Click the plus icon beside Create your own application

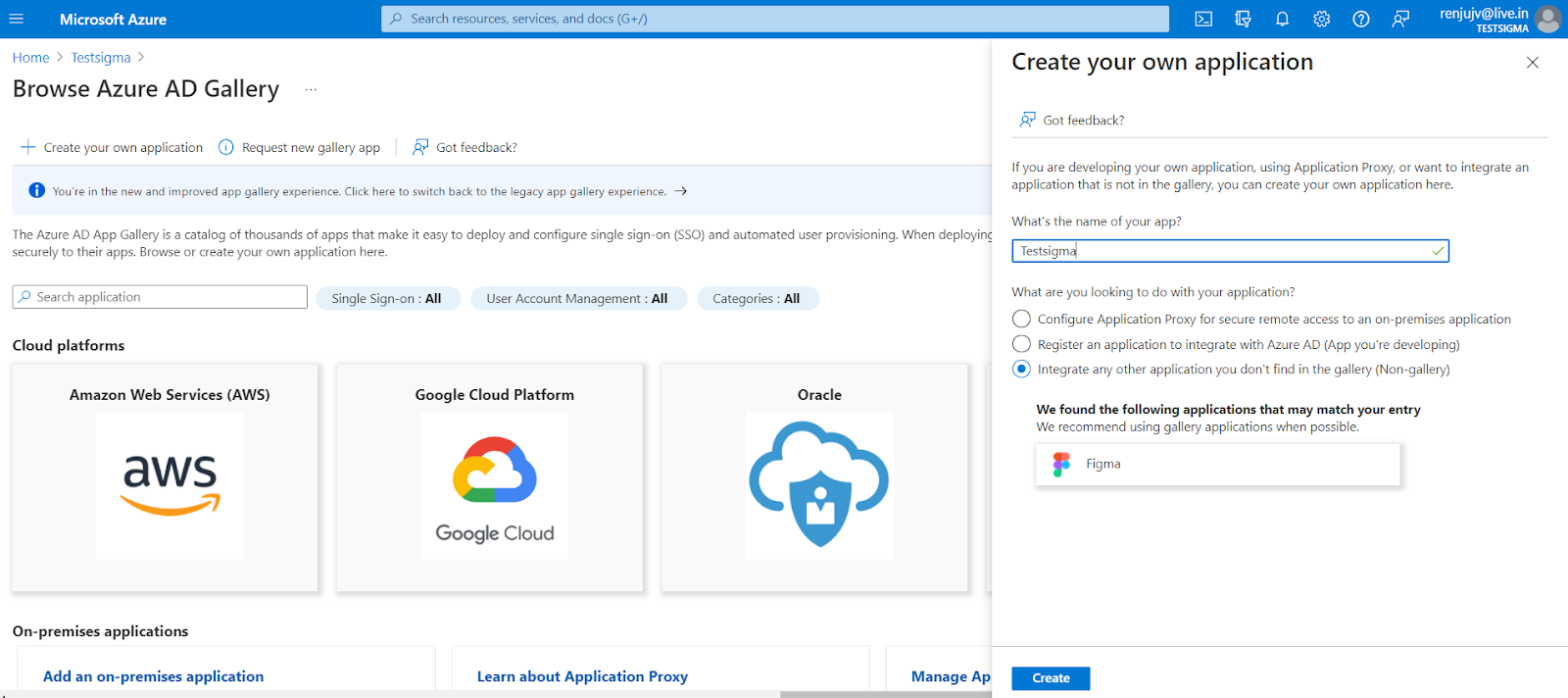(x=28, y=147)
